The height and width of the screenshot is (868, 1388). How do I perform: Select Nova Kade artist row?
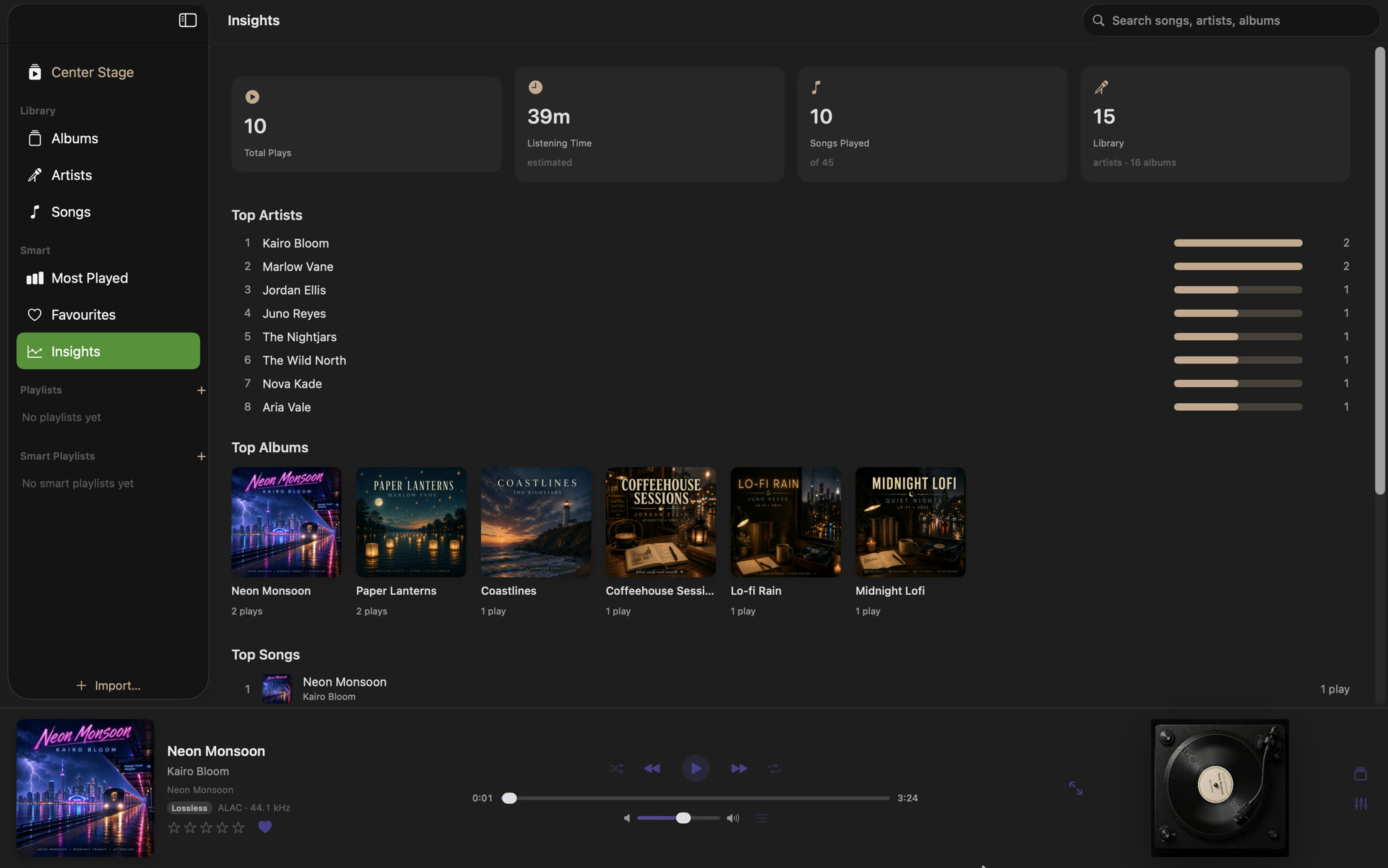(x=791, y=384)
